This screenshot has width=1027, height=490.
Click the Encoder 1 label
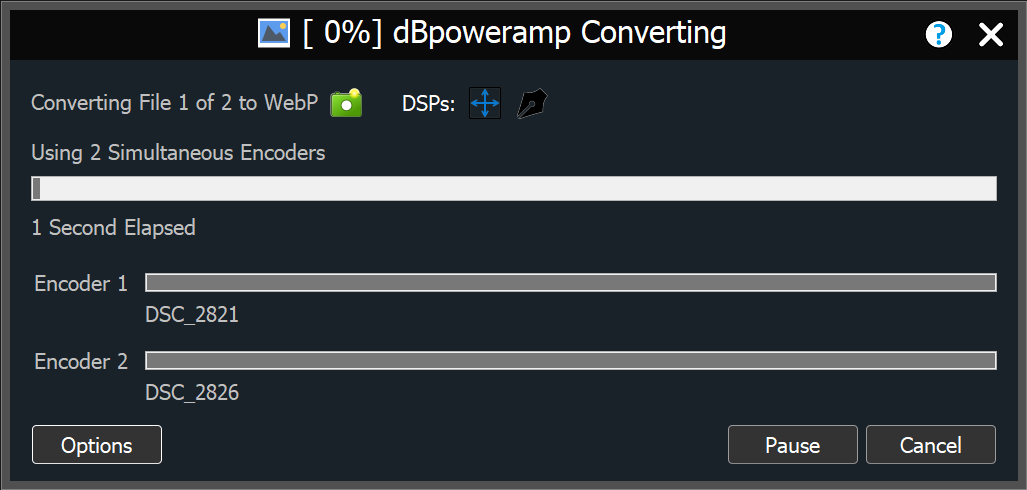[x=81, y=284]
